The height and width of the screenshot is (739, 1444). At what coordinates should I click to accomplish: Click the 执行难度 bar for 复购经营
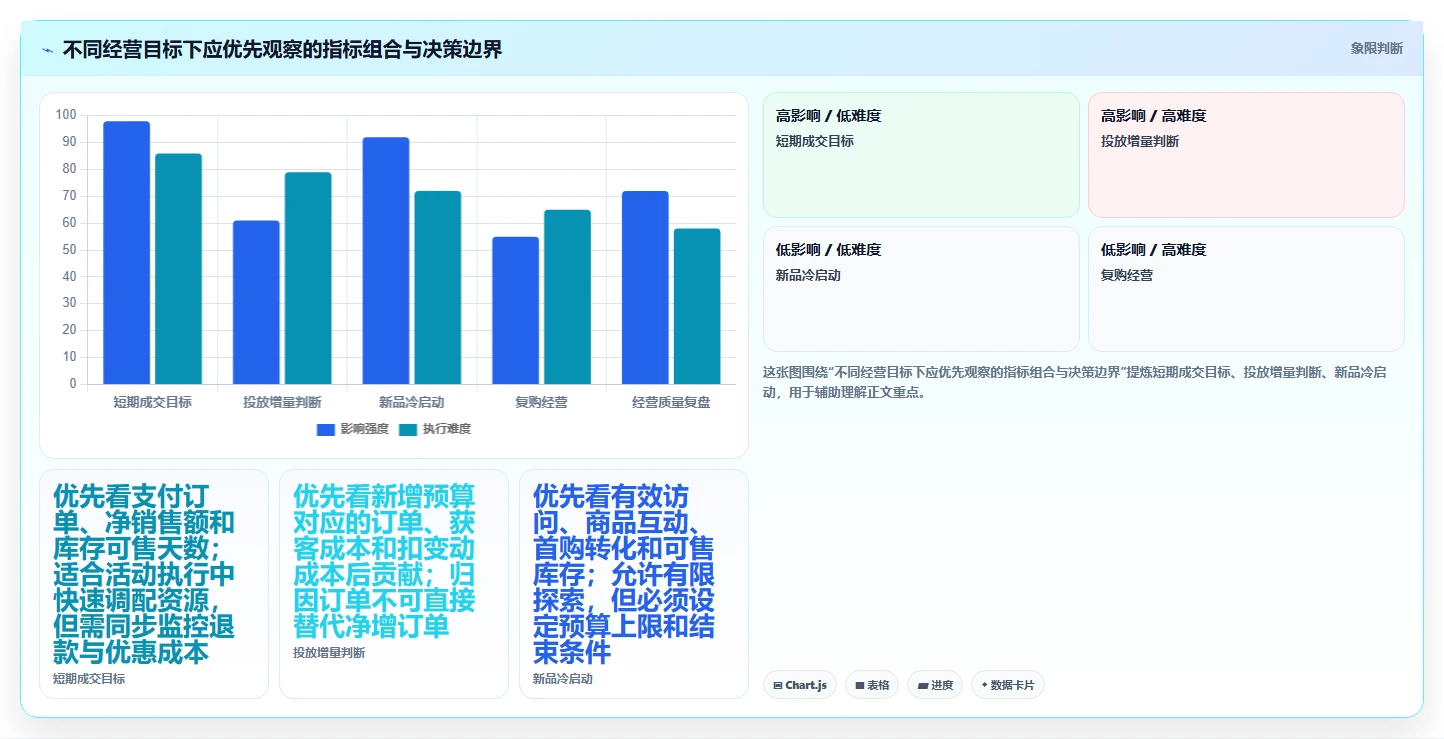[x=567, y=297]
